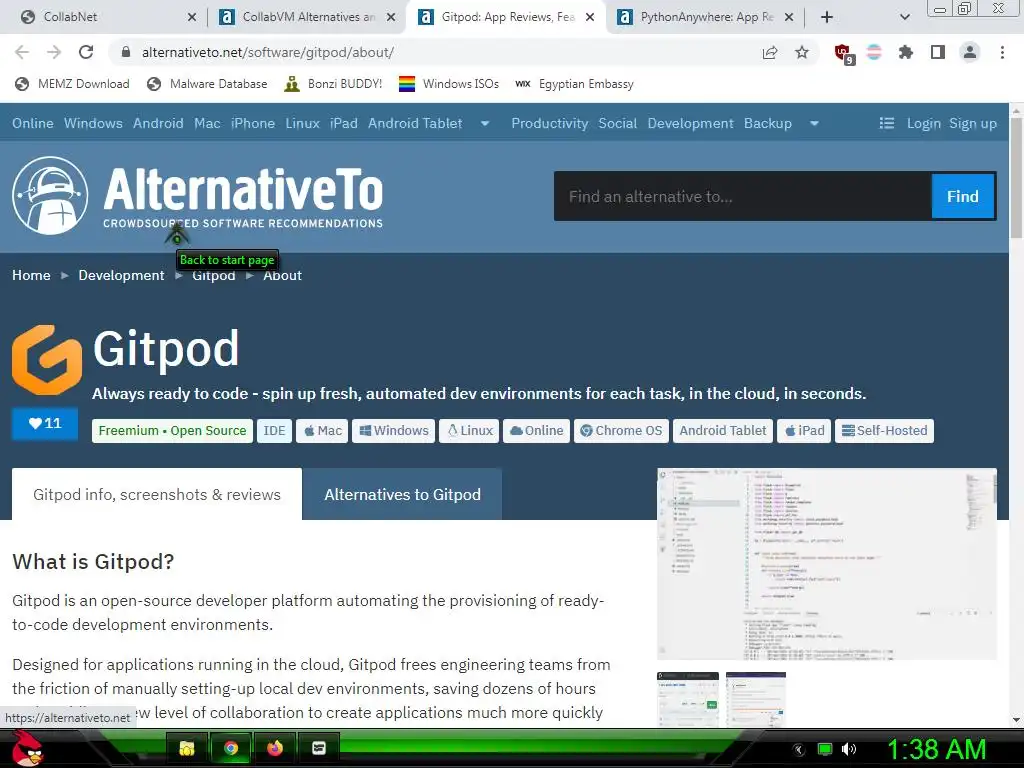Open the list menu icon near Login
Screen dimensions: 1024x768
(x=886, y=123)
